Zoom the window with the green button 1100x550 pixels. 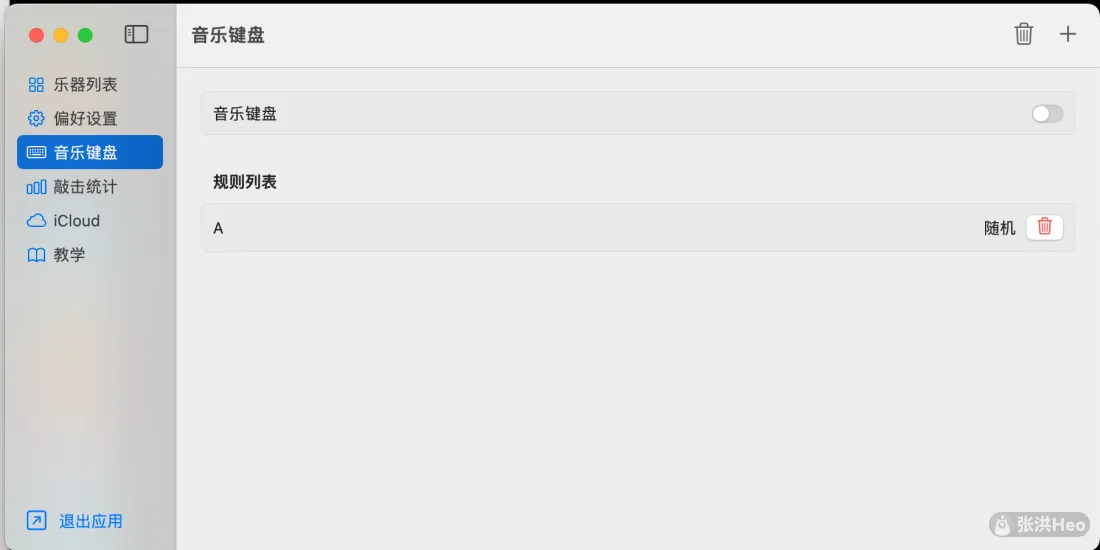(85, 35)
